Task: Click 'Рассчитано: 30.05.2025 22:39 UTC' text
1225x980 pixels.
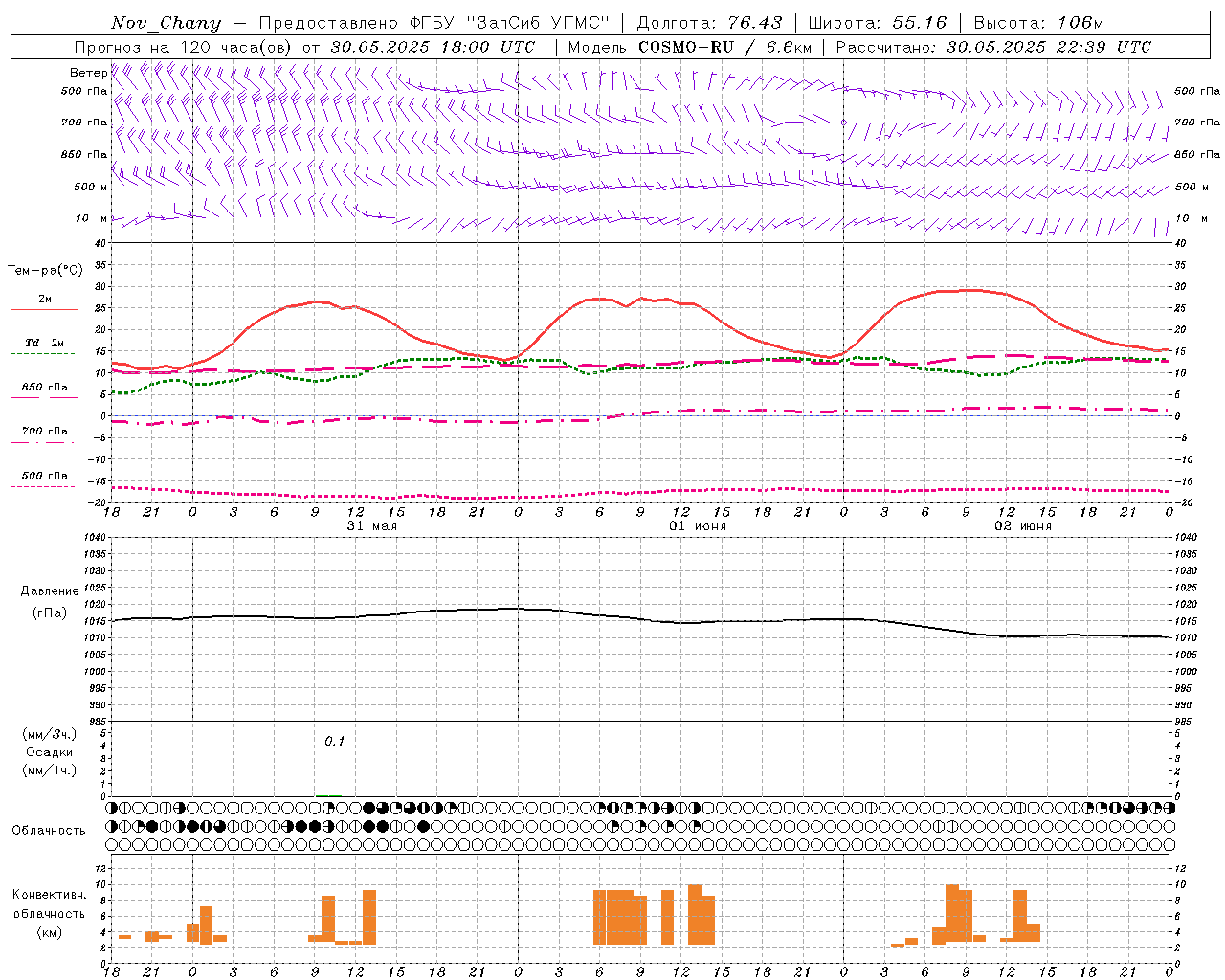Action: click(993, 47)
